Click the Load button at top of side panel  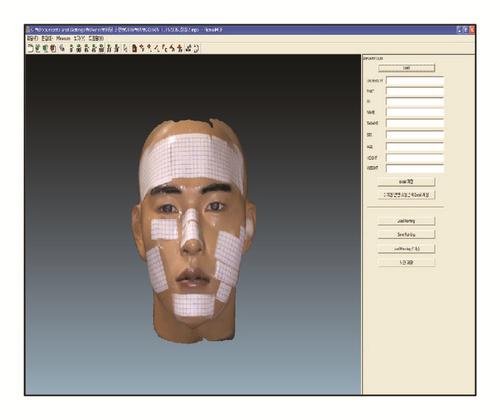[406, 68]
